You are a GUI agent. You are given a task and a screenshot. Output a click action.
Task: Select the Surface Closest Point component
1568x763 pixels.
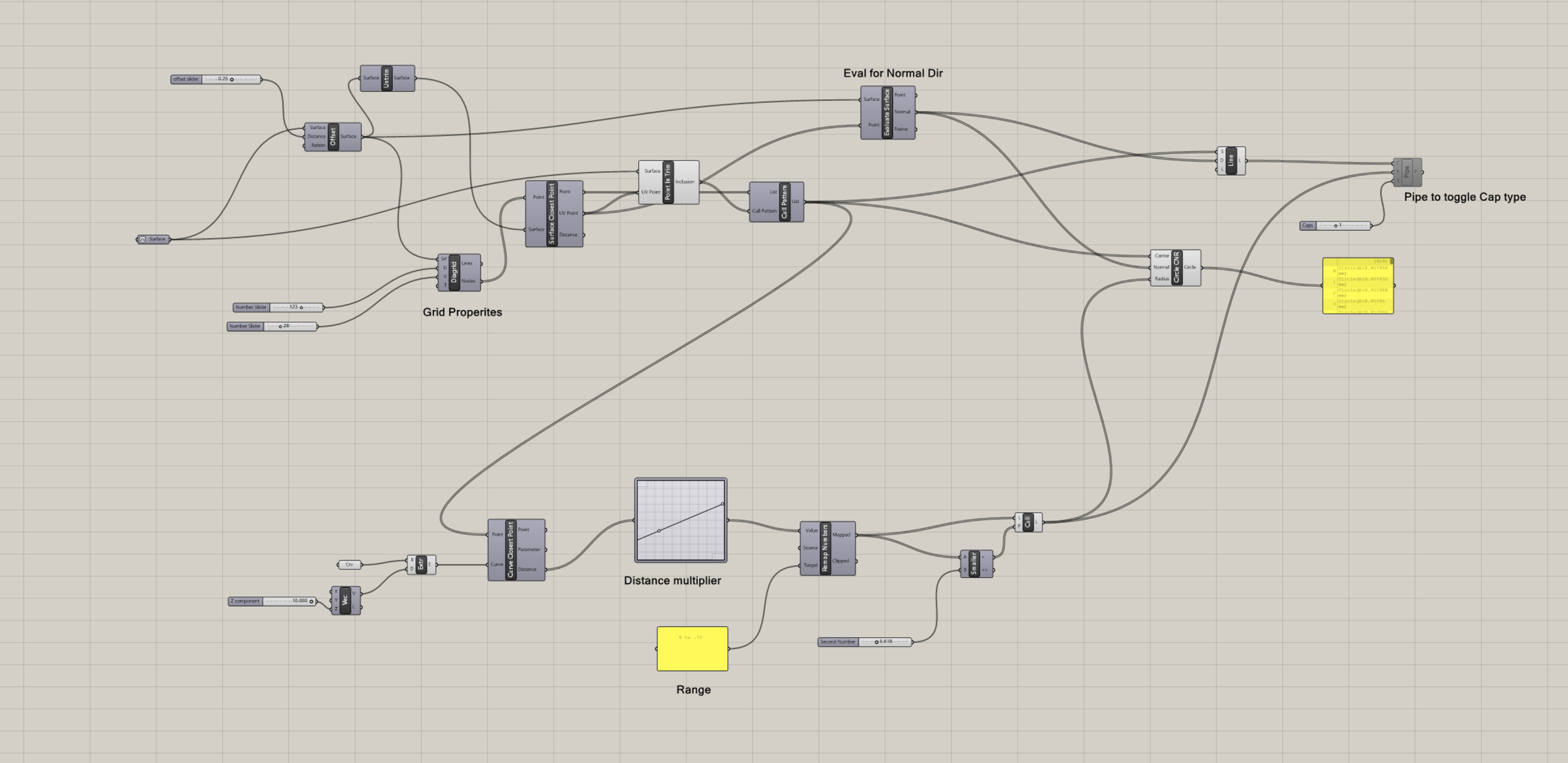pyautogui.click(x=551, y=214)
